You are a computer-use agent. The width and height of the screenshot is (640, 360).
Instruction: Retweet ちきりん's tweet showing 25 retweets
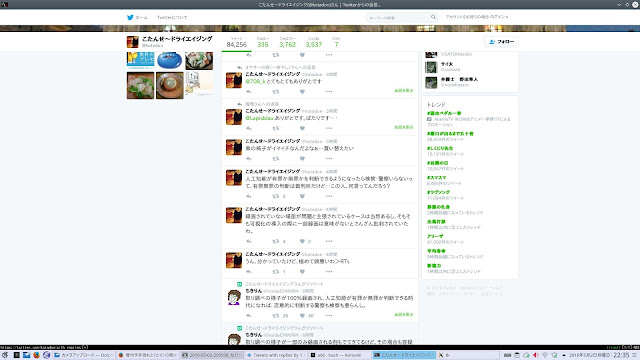point(276,316)
